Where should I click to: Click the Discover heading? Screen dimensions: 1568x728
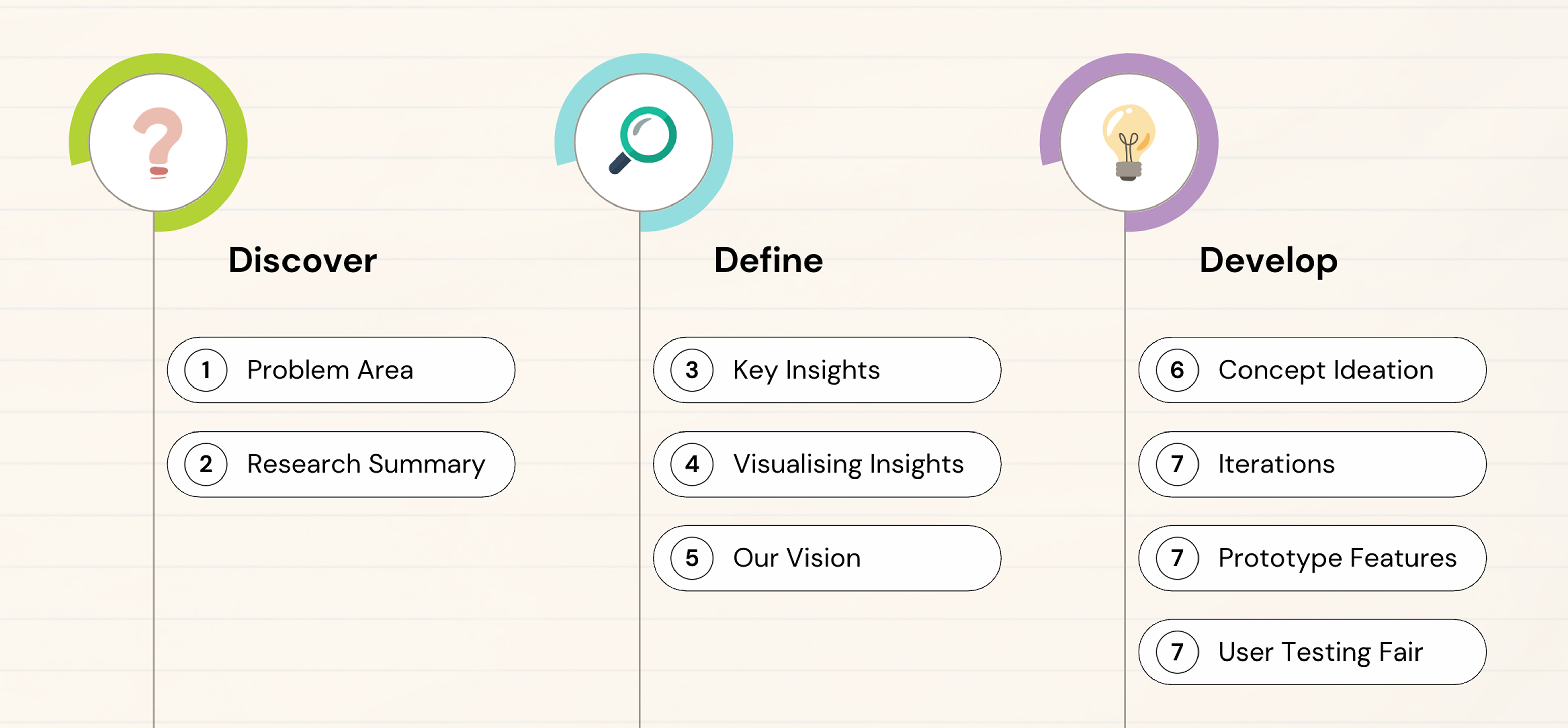pos(303,261)
